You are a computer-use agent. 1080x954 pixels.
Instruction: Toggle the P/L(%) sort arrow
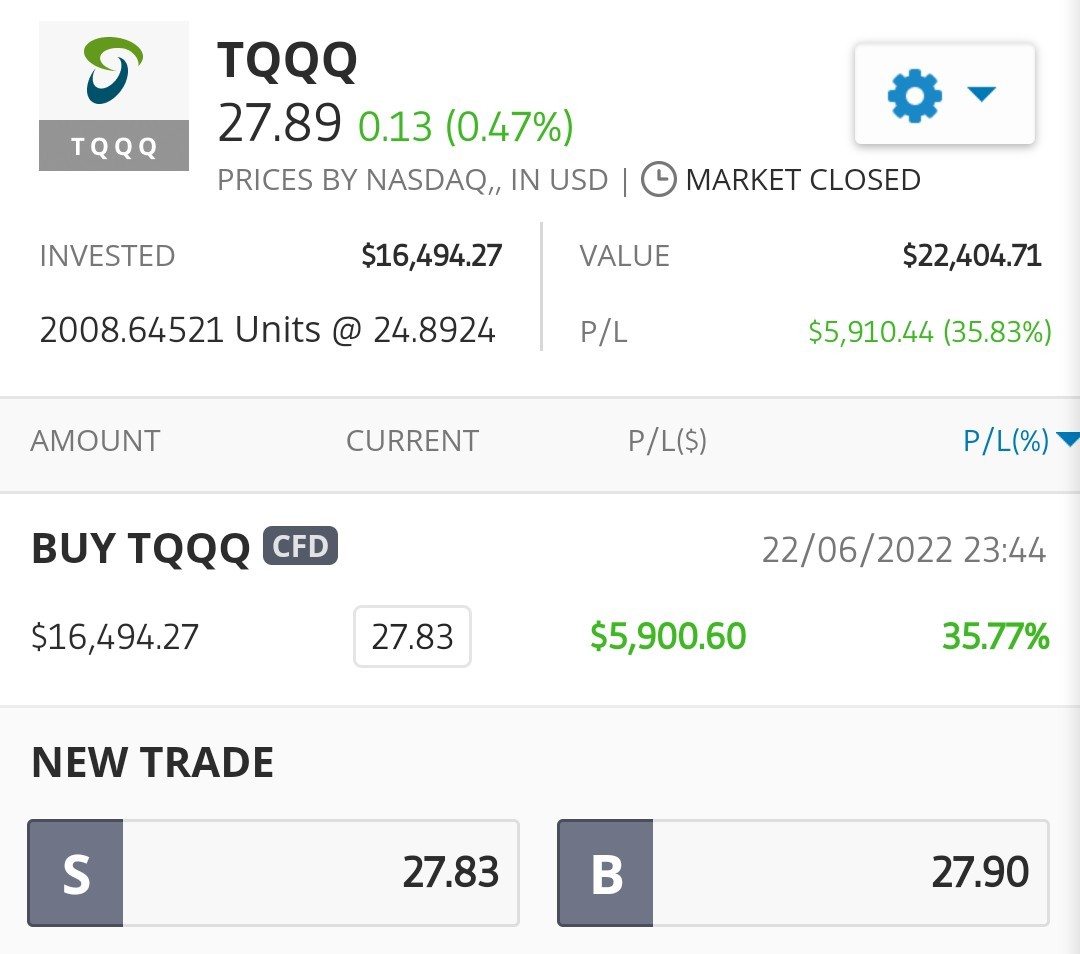pyautogui.click(x=1068, y=439)
